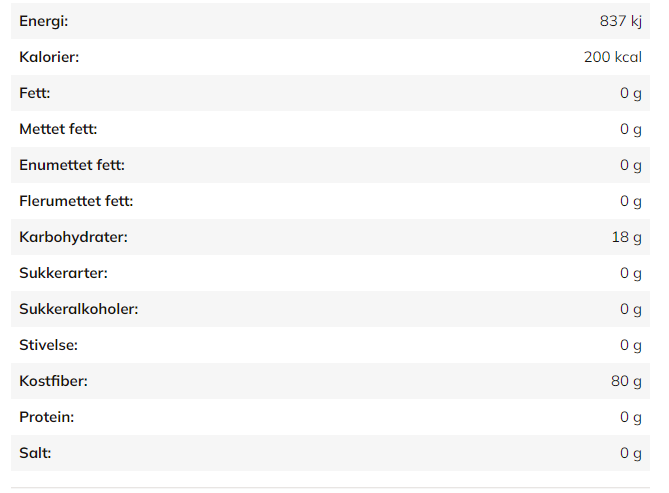Screen dimensions: 669x493
Task: Click the Stivelse row label
Action: (x=48, y=345)
